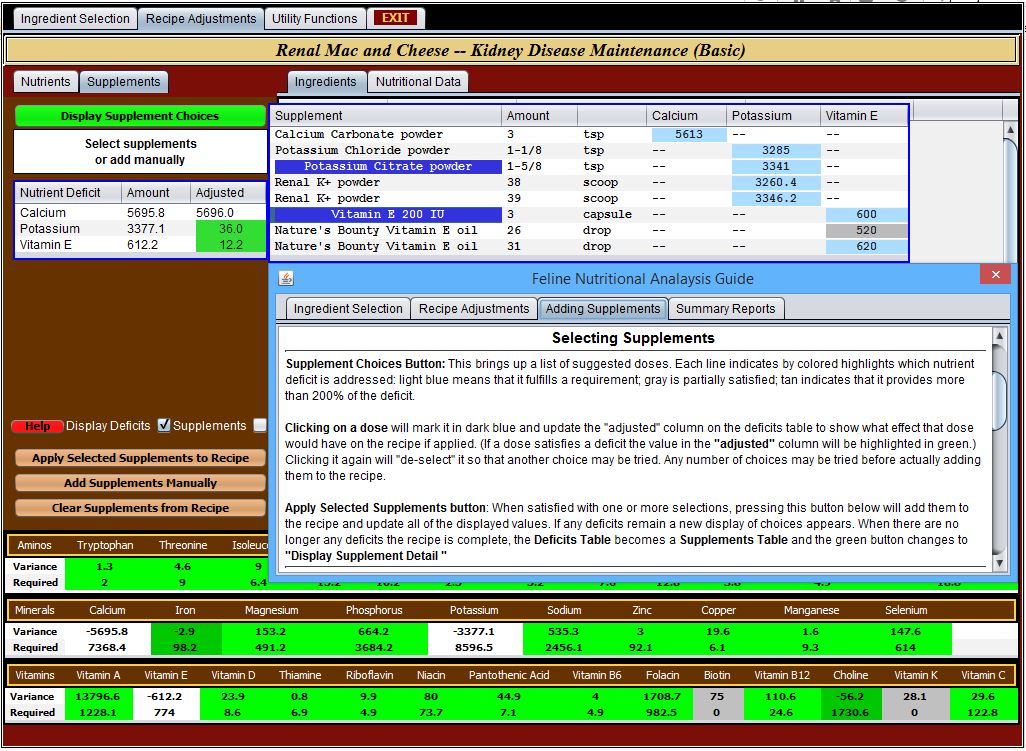Toggle the Display Deficits checkbox
Screen dimensions: 1026x751
(x=165, y=425)
